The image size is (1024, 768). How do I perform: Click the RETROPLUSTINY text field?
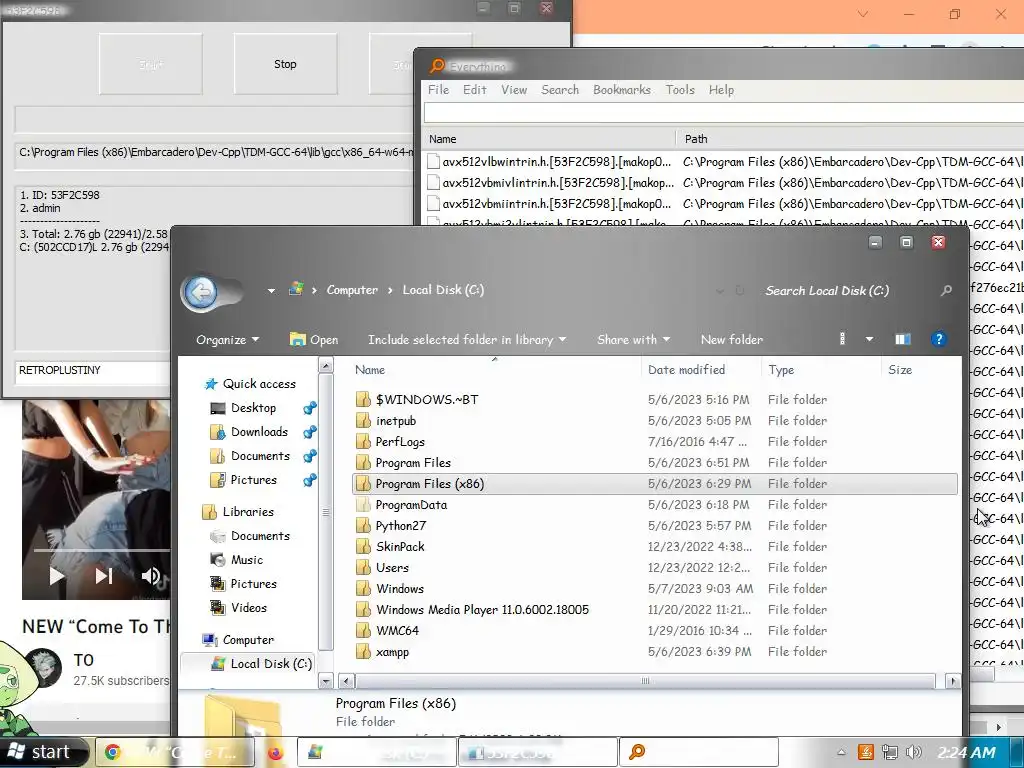pos(94,370)
